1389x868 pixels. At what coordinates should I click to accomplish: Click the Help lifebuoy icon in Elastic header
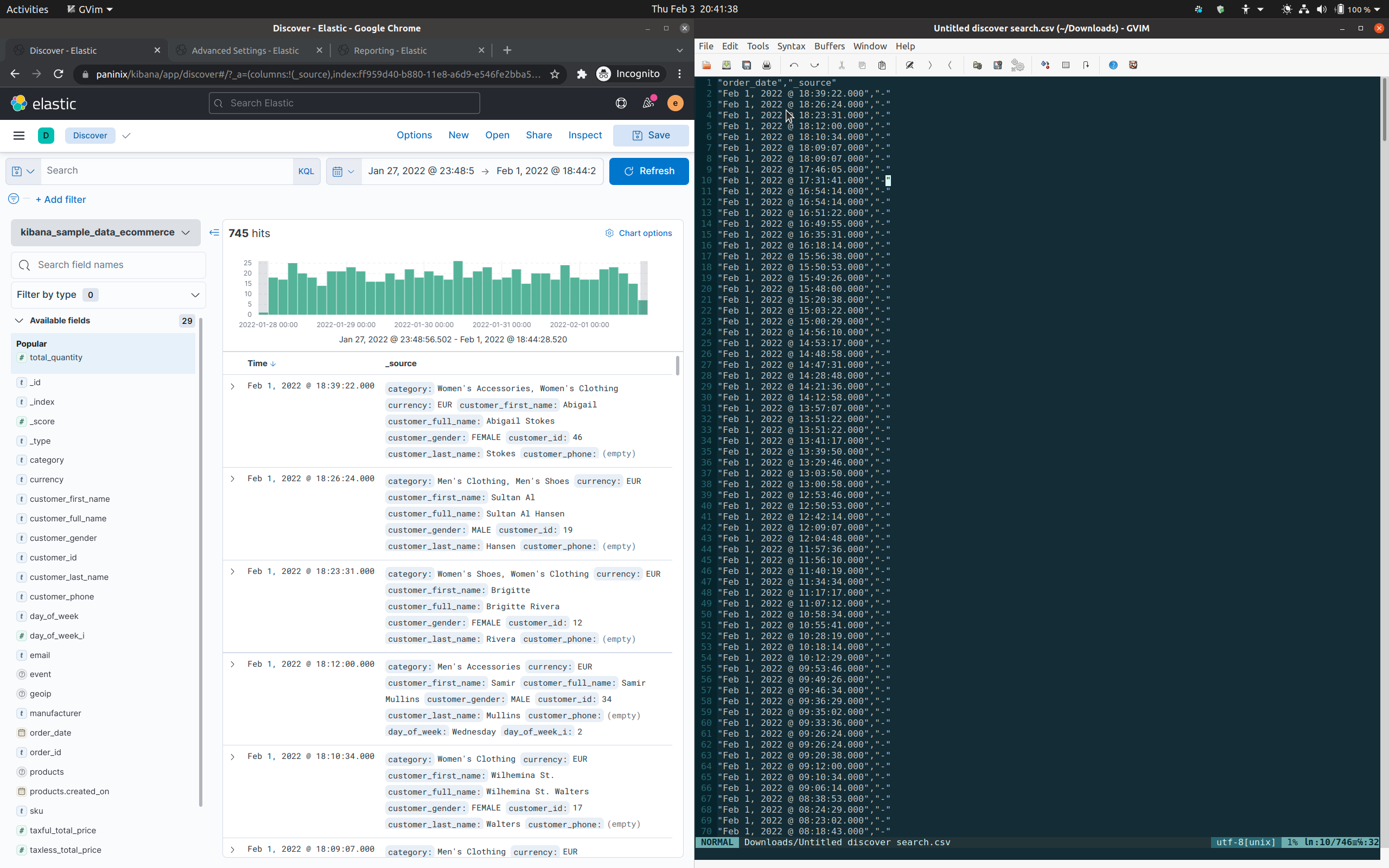click(621, 103)
